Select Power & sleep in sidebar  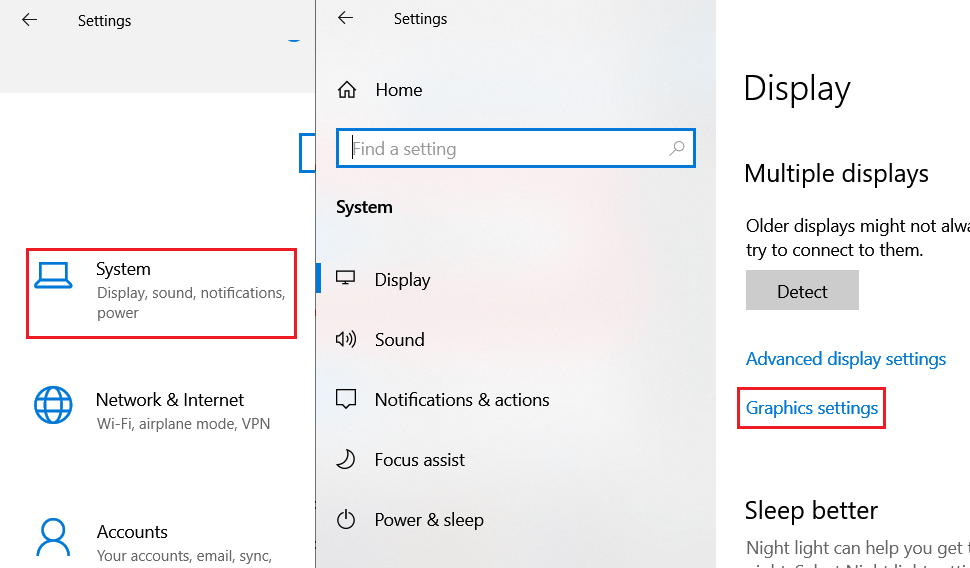pos(428,519)
